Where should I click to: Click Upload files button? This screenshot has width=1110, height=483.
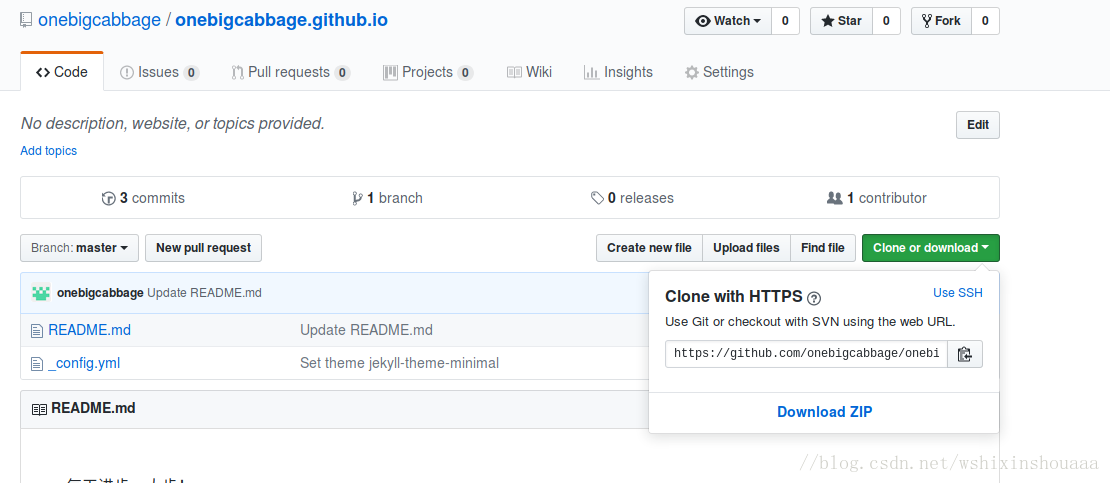[x=746, y=248]
